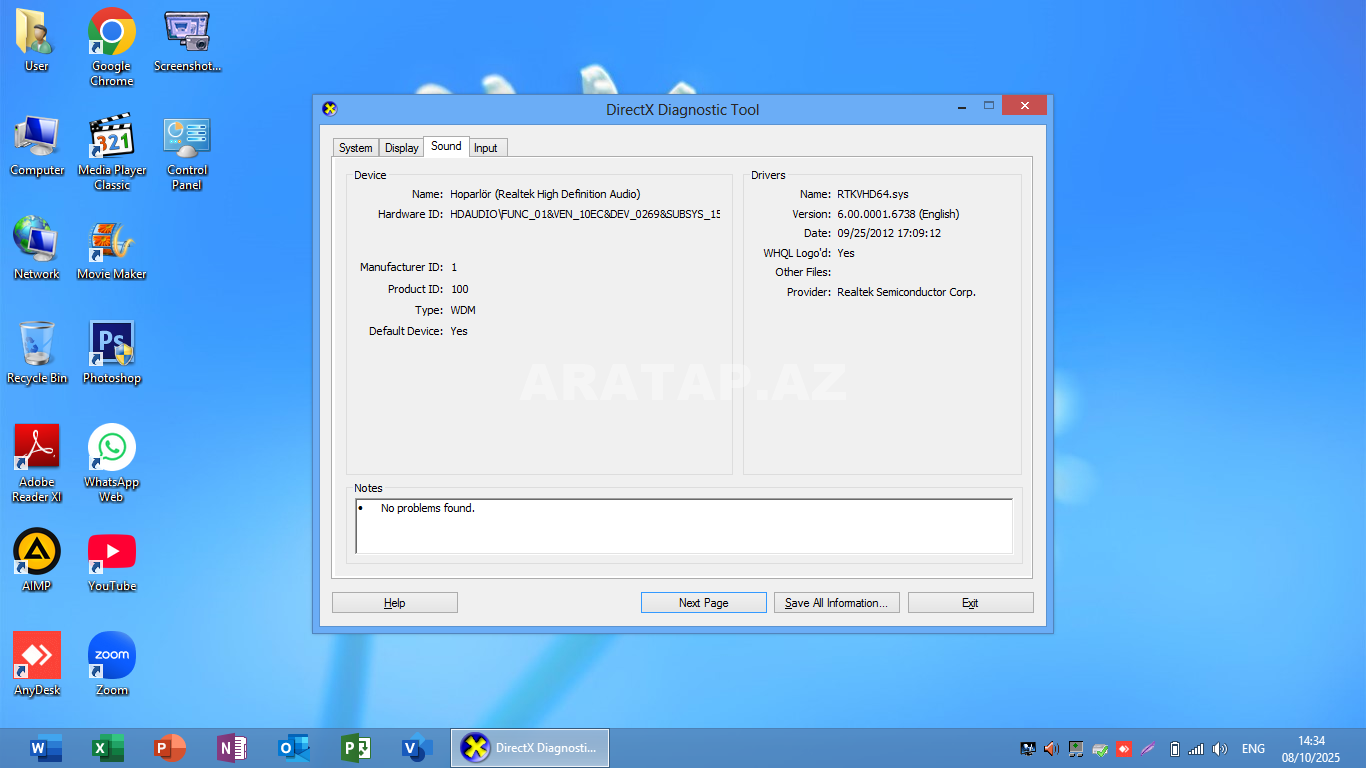1366x768 pixels.
Task: Open the User folder desktop icon
Action: 37,40
